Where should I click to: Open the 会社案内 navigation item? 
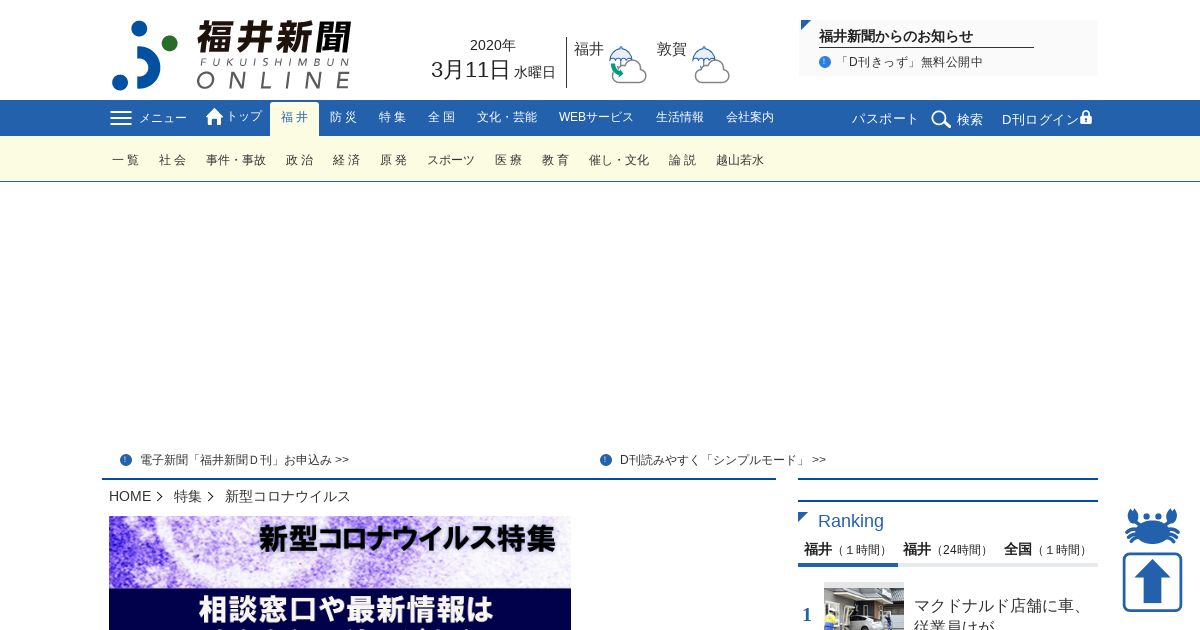750,117
